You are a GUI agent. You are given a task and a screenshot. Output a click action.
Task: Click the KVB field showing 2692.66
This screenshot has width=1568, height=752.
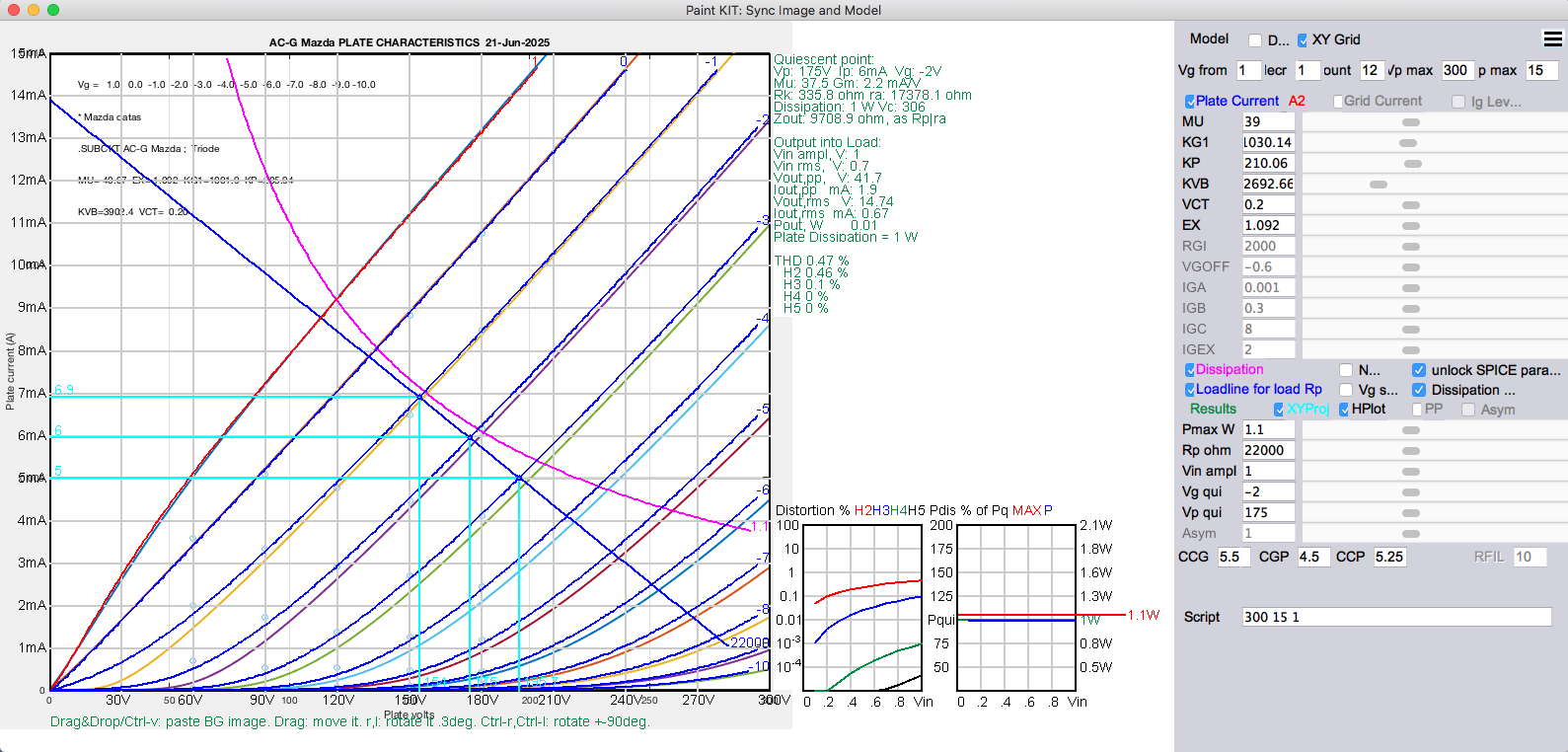click(x=1268, y=184)
